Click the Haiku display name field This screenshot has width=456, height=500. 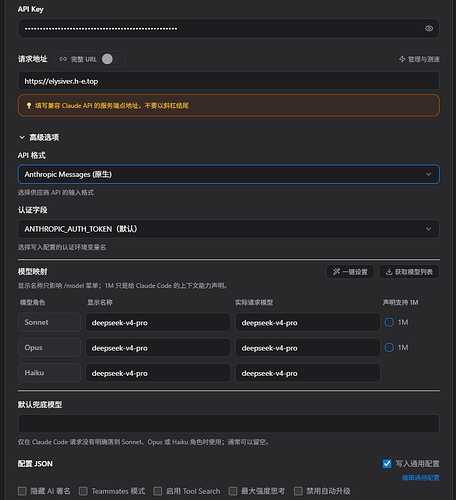click(158, 373)
